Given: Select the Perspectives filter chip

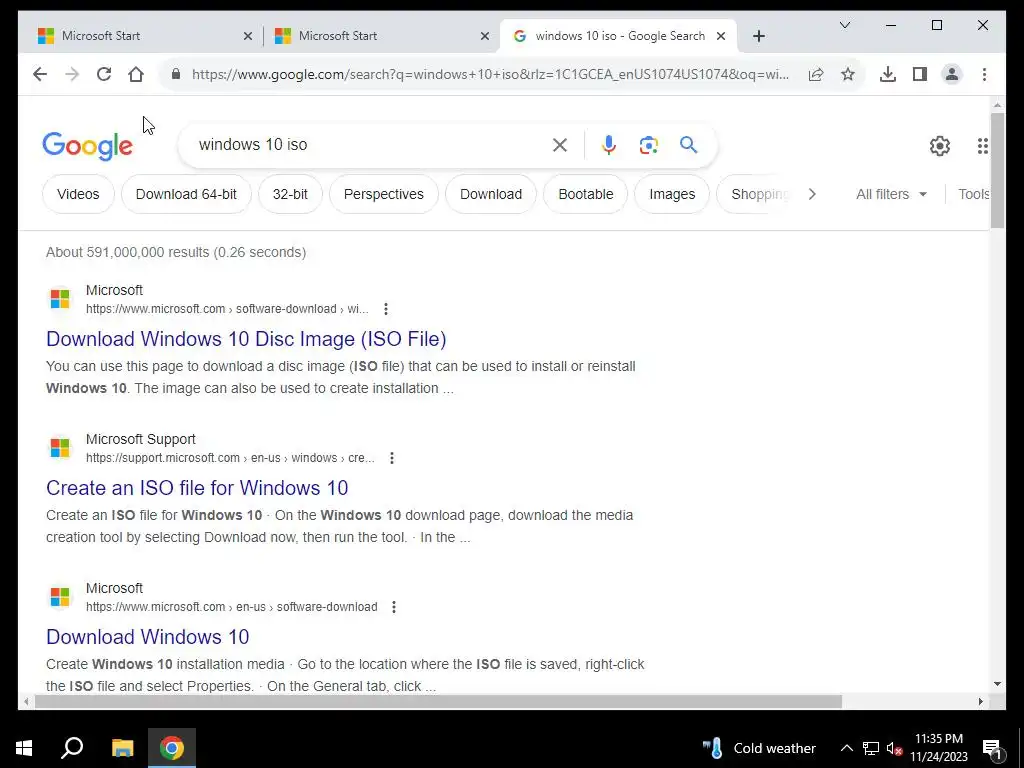Looking at the screenshot, I should tap(383, 194).
